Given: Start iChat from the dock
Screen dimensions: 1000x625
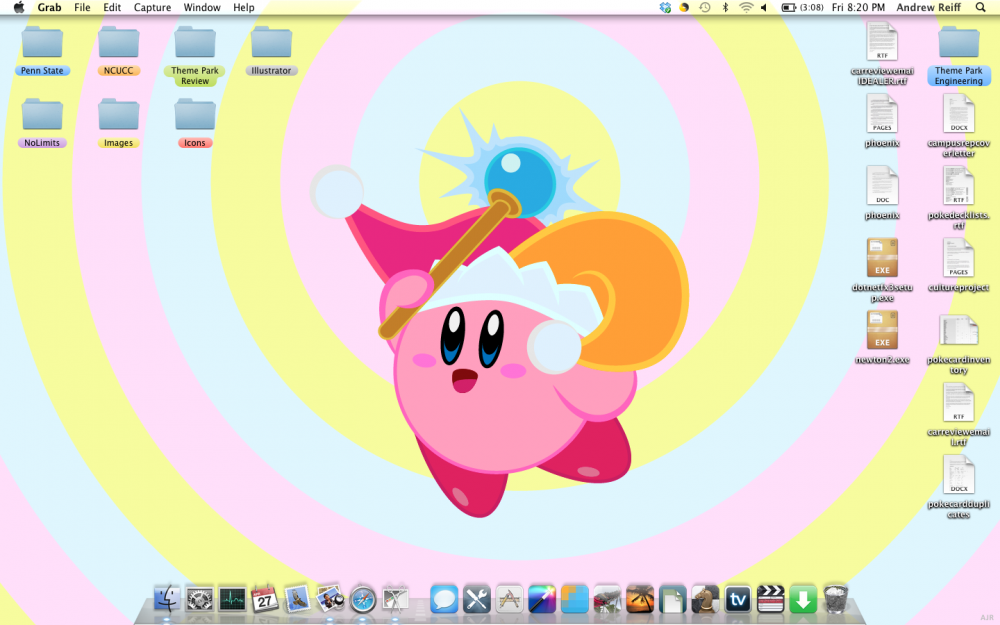Looking at the screenshot, I should point(443,600).
